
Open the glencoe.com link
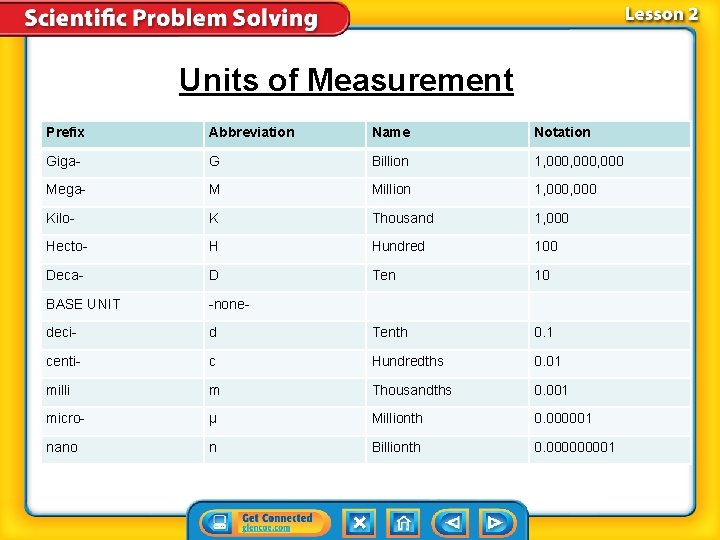tap(266, 528)
